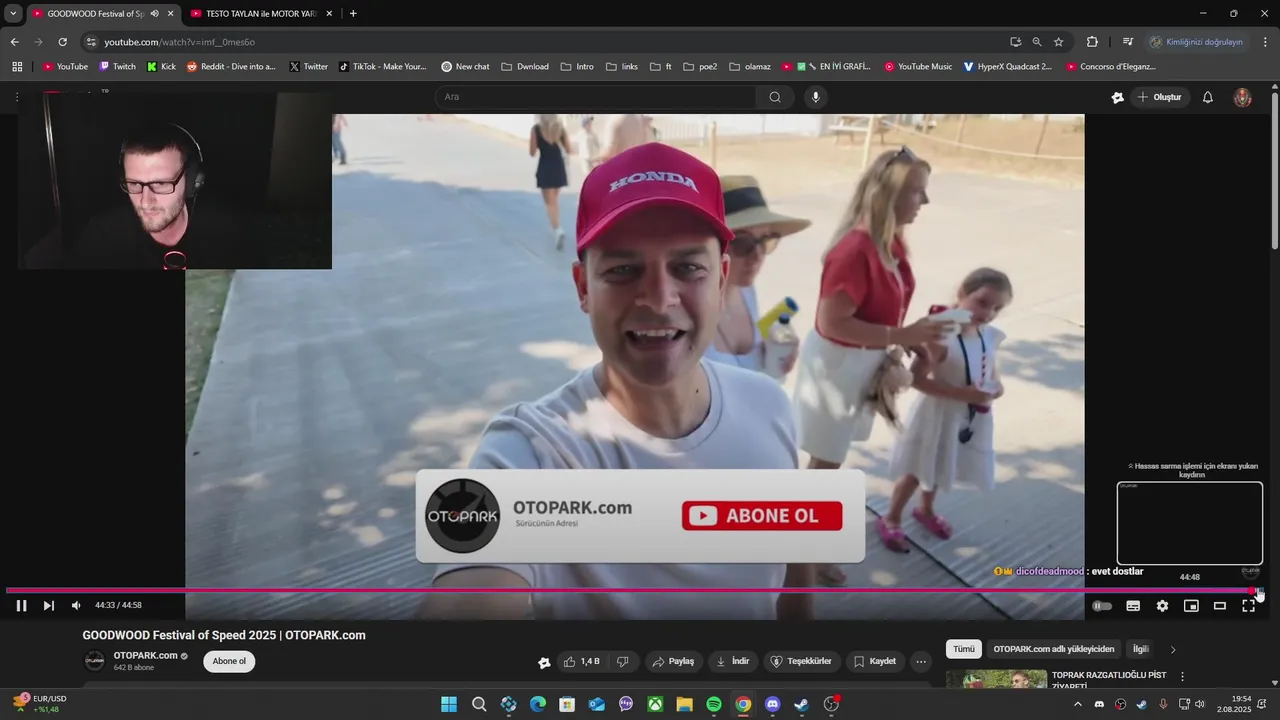The height and width of the screenshot is (720, 1280).
Task: Open more actions three-dot menu
Action: tap(921, 661)
